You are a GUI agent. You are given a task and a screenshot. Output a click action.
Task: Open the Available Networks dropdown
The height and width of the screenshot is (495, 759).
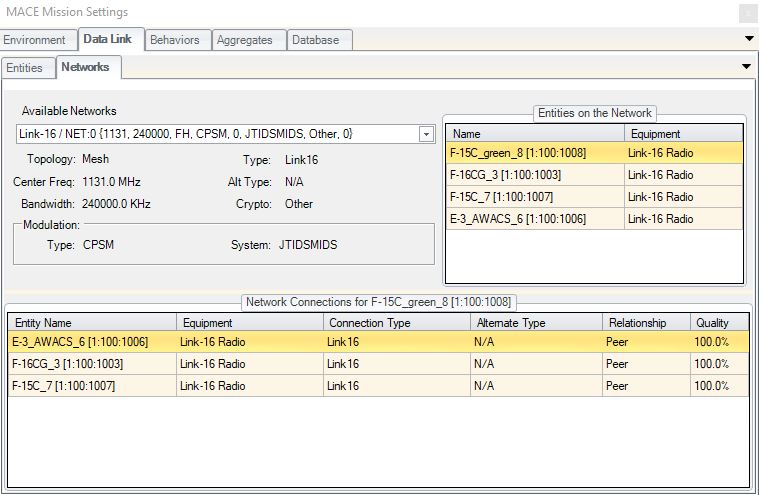tap(426, 134)
